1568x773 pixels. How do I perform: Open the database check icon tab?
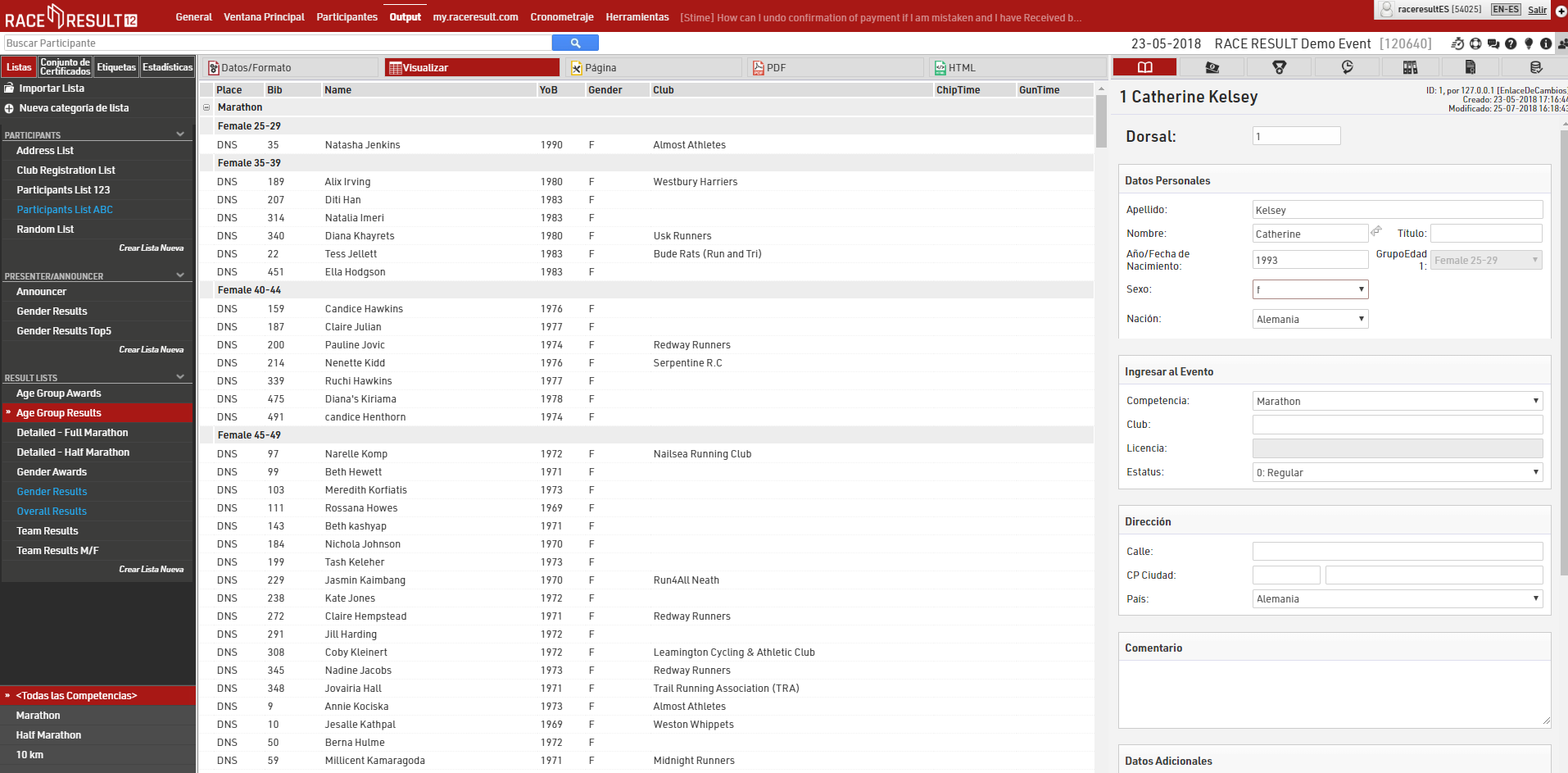pos(1536,67)
